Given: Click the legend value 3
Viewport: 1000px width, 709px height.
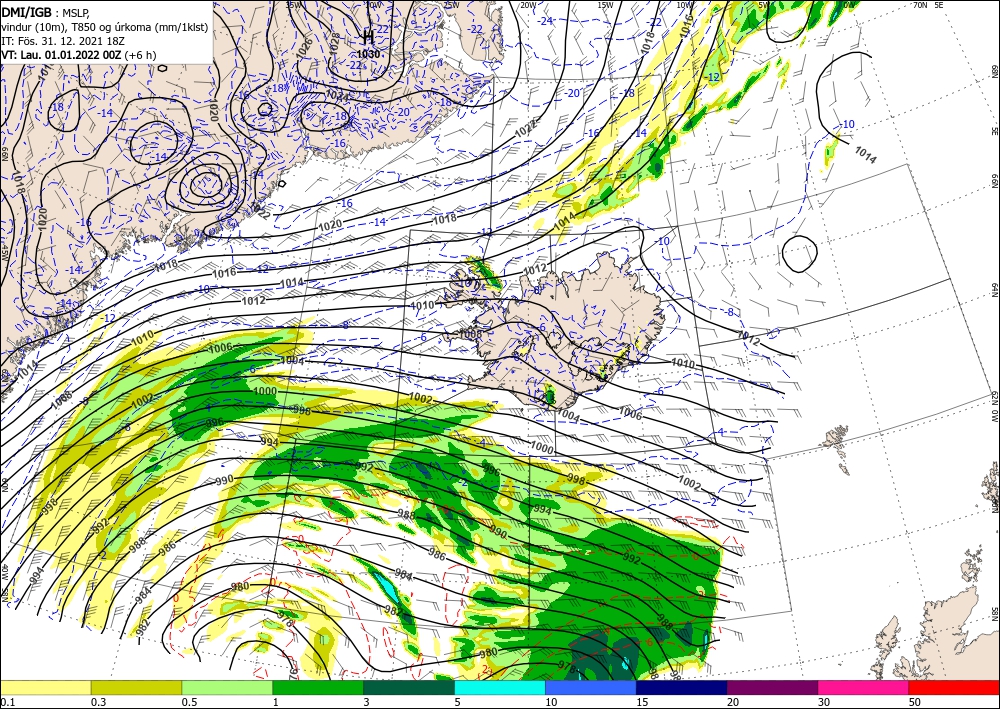Looking at the screenshot, I should click(366, 702).
